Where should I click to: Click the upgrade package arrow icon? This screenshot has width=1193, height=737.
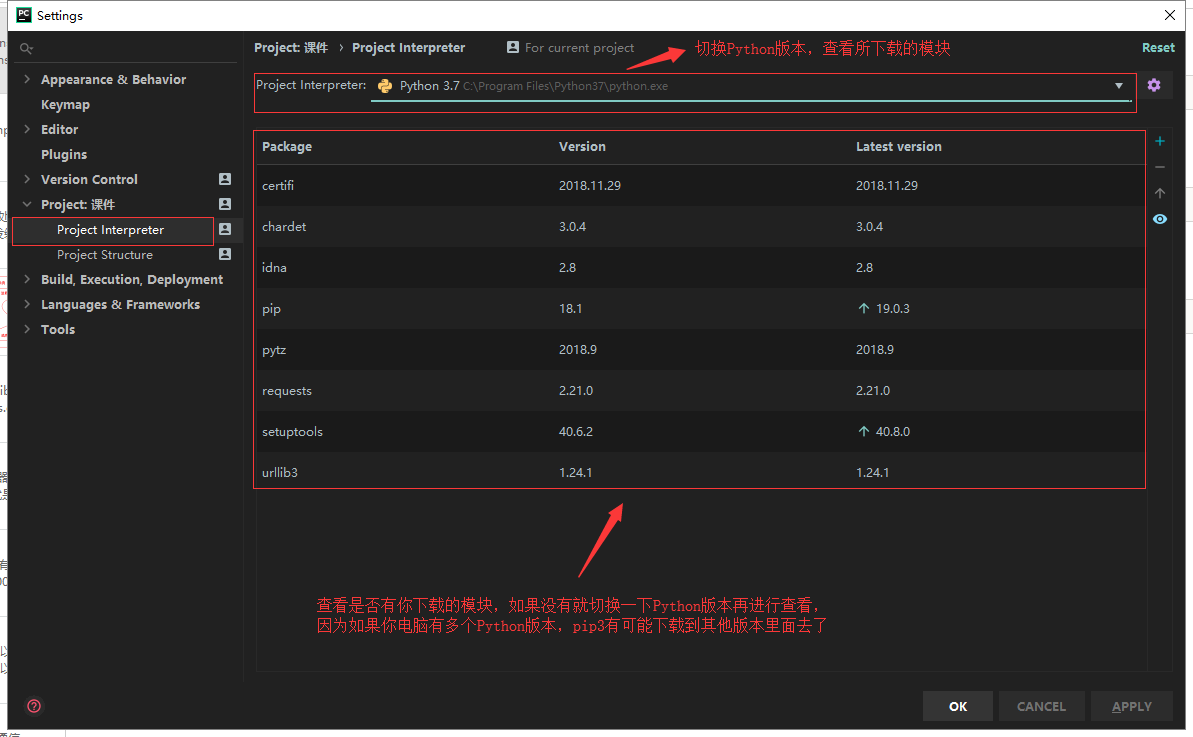coord(1160,193)
